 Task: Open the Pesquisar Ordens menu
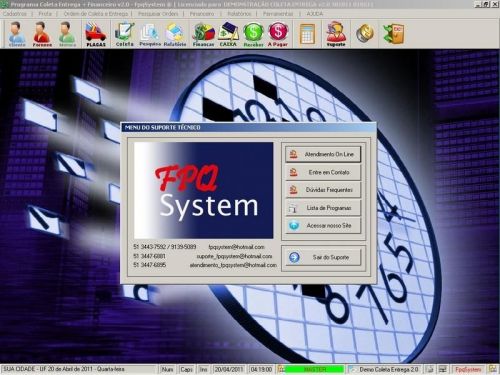pos(158,14)
